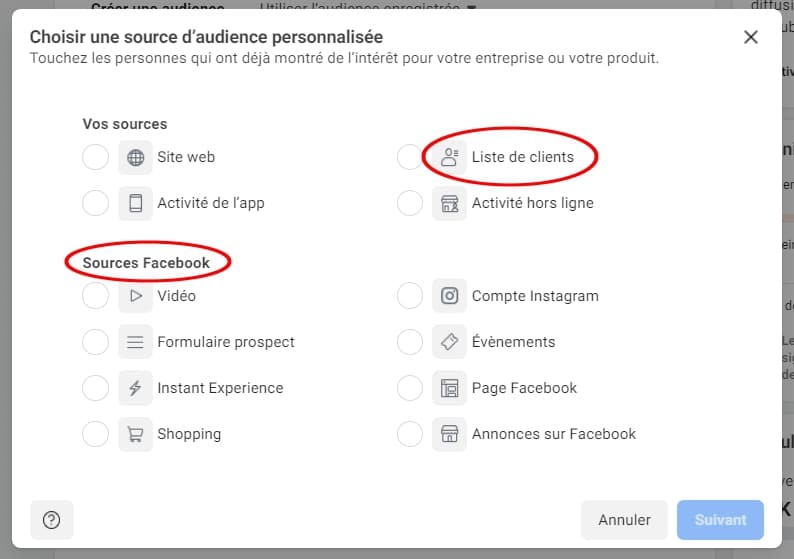Click the lightning icon for Instant Experience
This screenshot has height=559, width=794.
tap(135, 388)
